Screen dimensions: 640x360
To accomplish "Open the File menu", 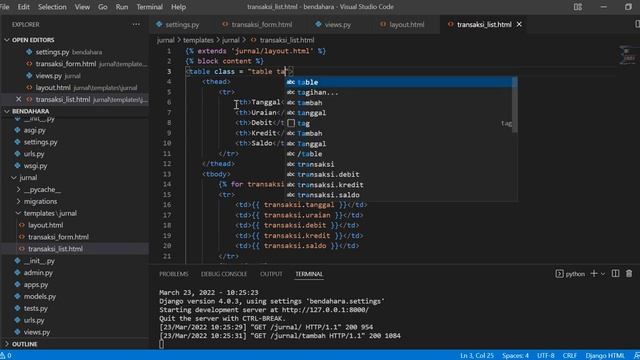I will 5,7.
